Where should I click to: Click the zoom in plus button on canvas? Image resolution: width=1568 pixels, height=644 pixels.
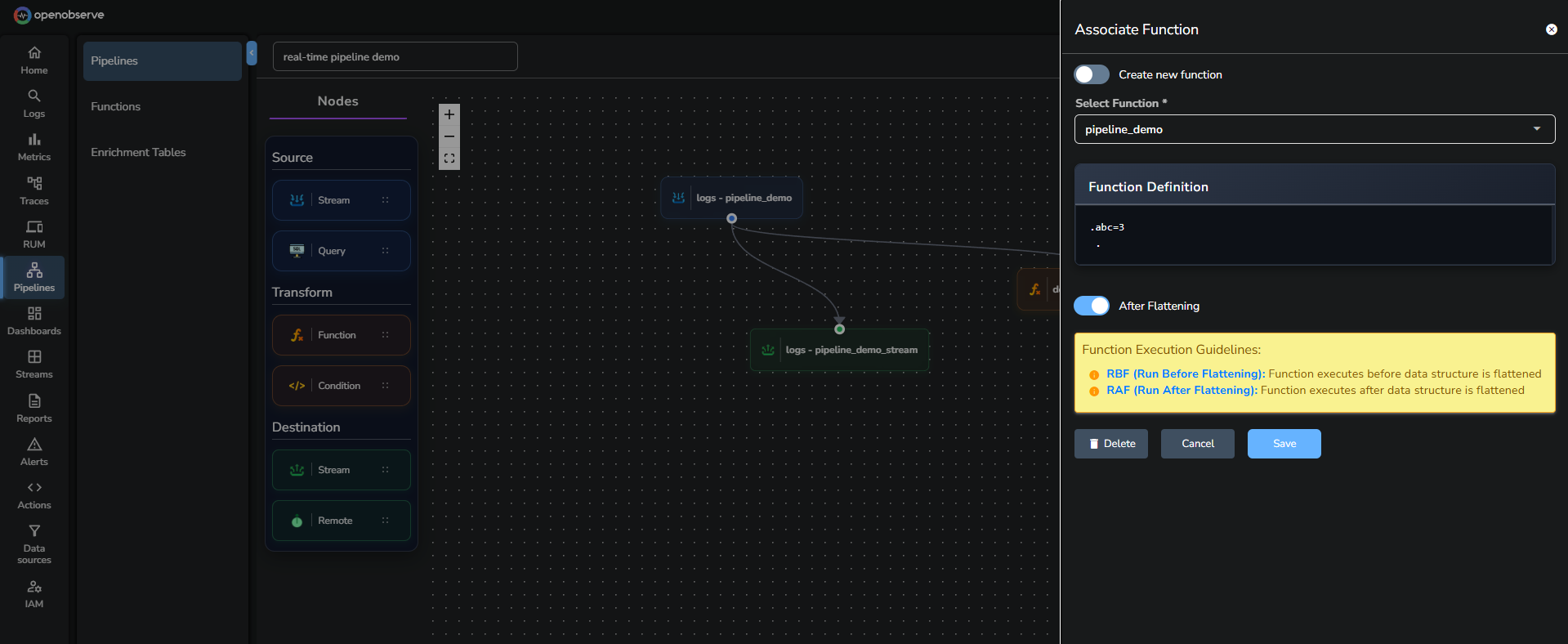coord(449,114)
